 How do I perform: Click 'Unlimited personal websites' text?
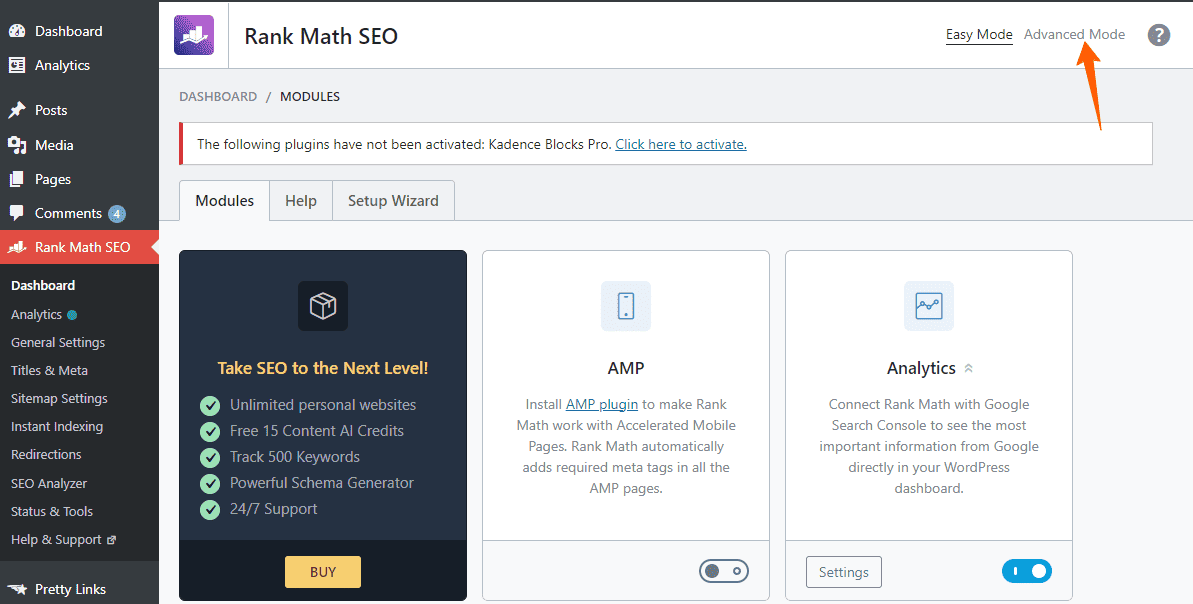coord(323,405)
